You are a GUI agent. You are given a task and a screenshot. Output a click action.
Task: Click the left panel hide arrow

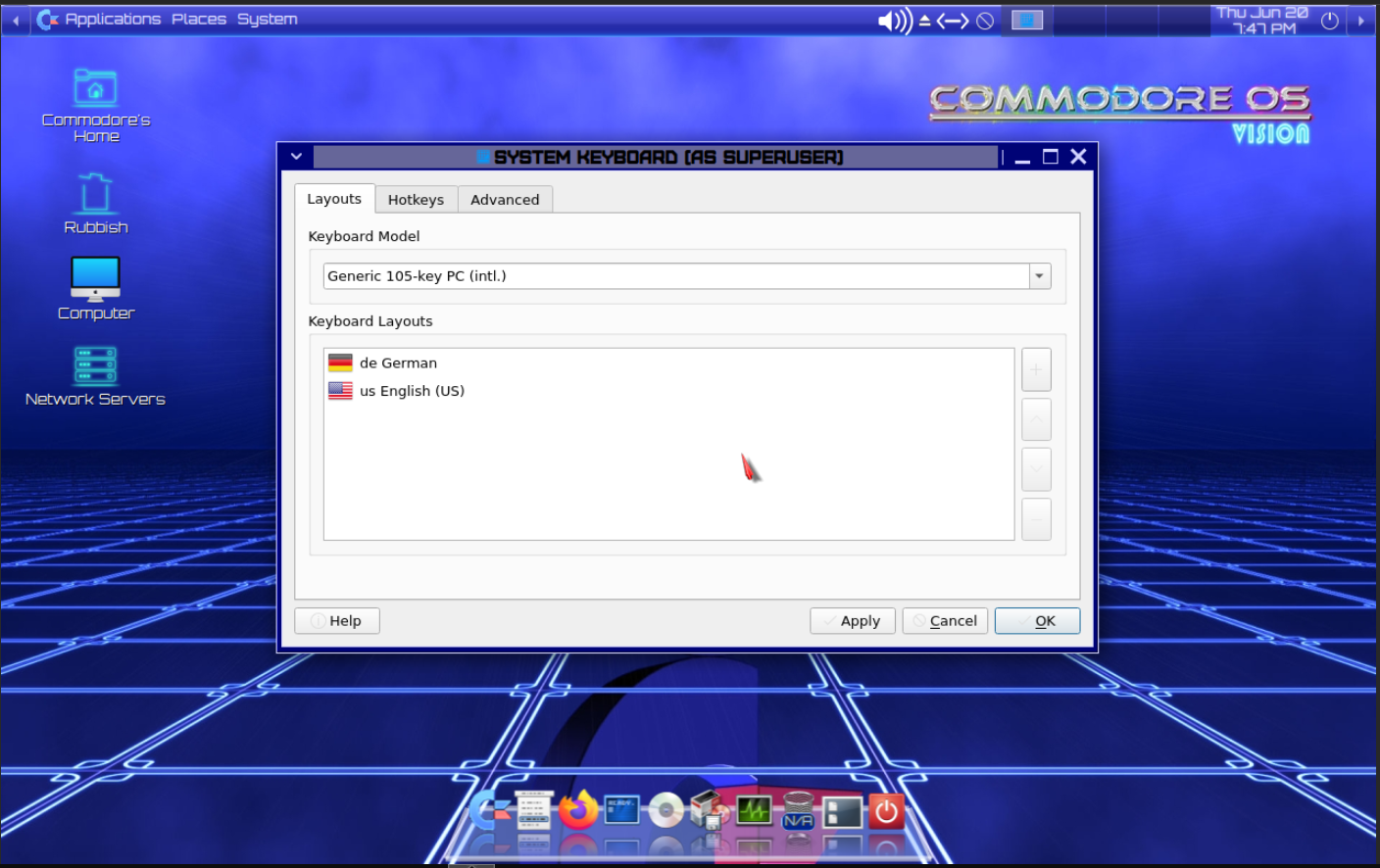pyautogui.click(x=15, y=21)
